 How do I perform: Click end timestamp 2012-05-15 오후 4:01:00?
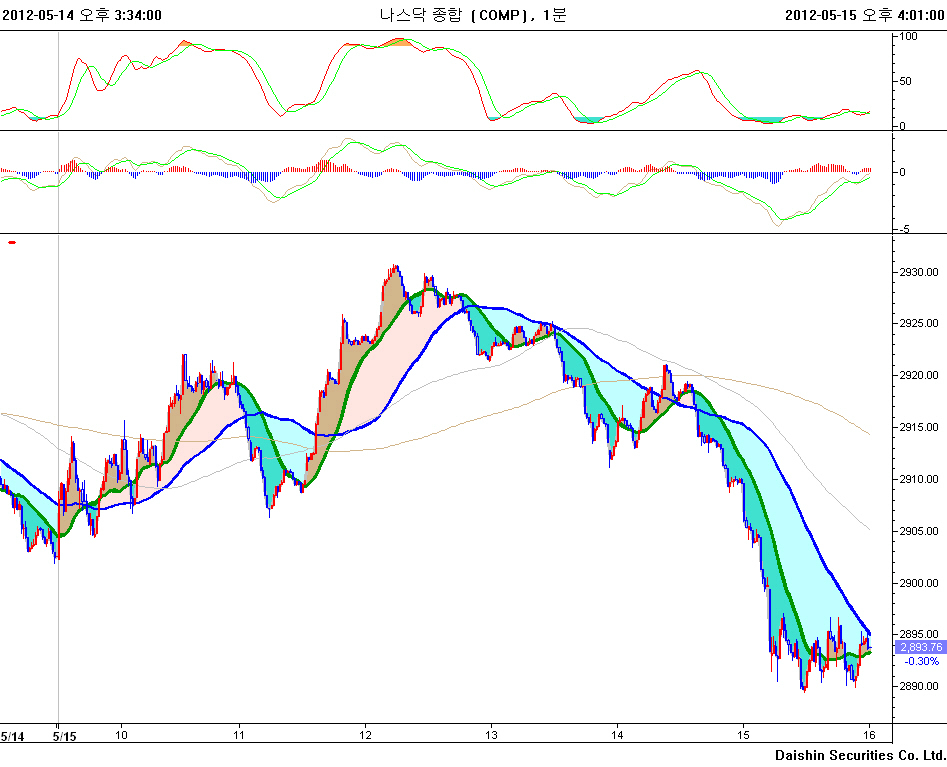click(864, 14)
